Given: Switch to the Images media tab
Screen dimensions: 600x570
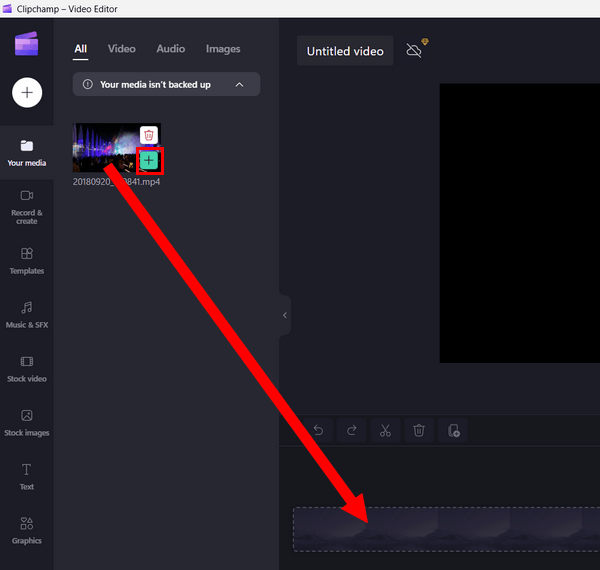Looking at the screenshot, I should pos(223,49).
